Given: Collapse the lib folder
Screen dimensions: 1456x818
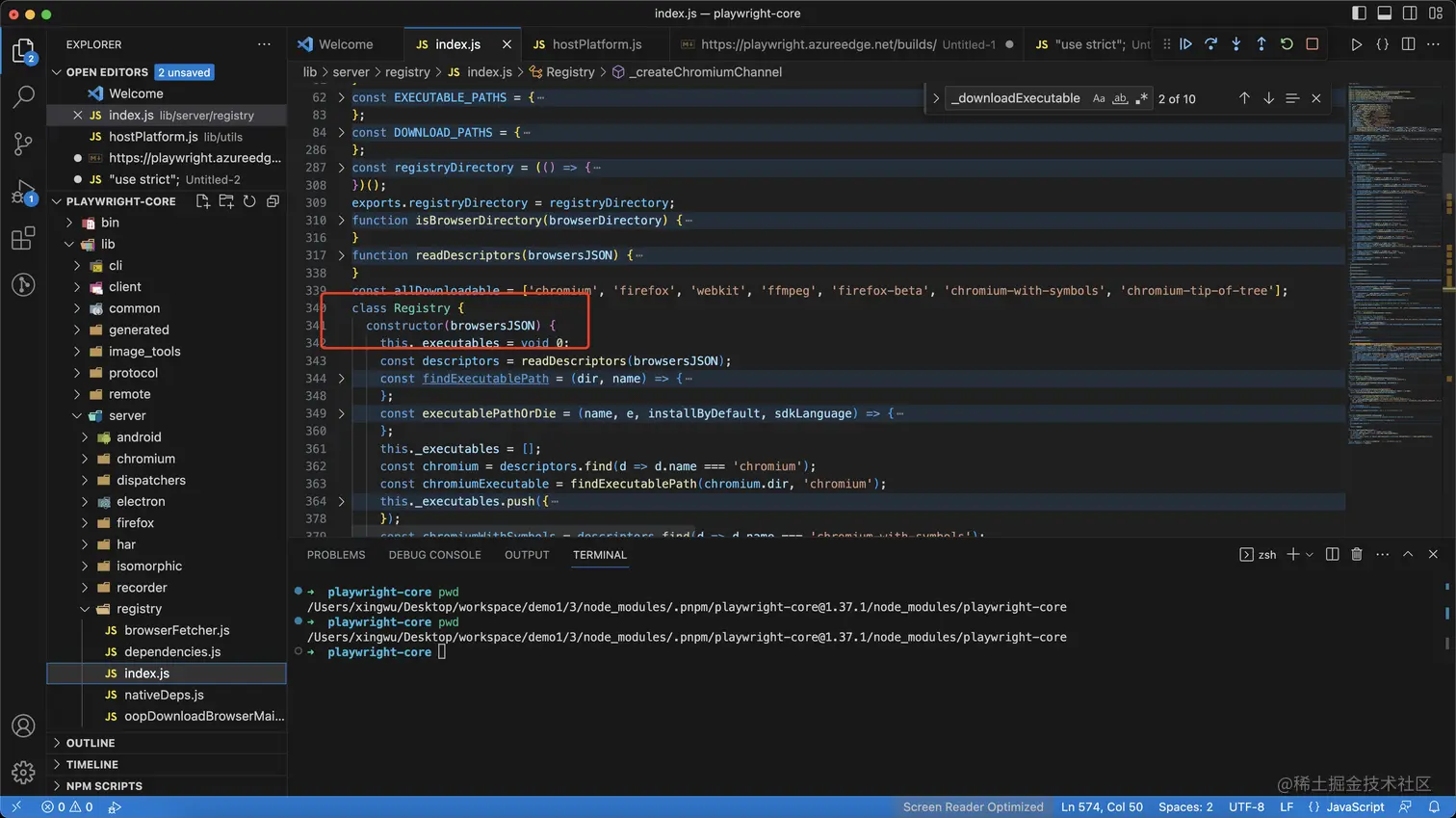Looking at the screenshot, I should [69, 244].
